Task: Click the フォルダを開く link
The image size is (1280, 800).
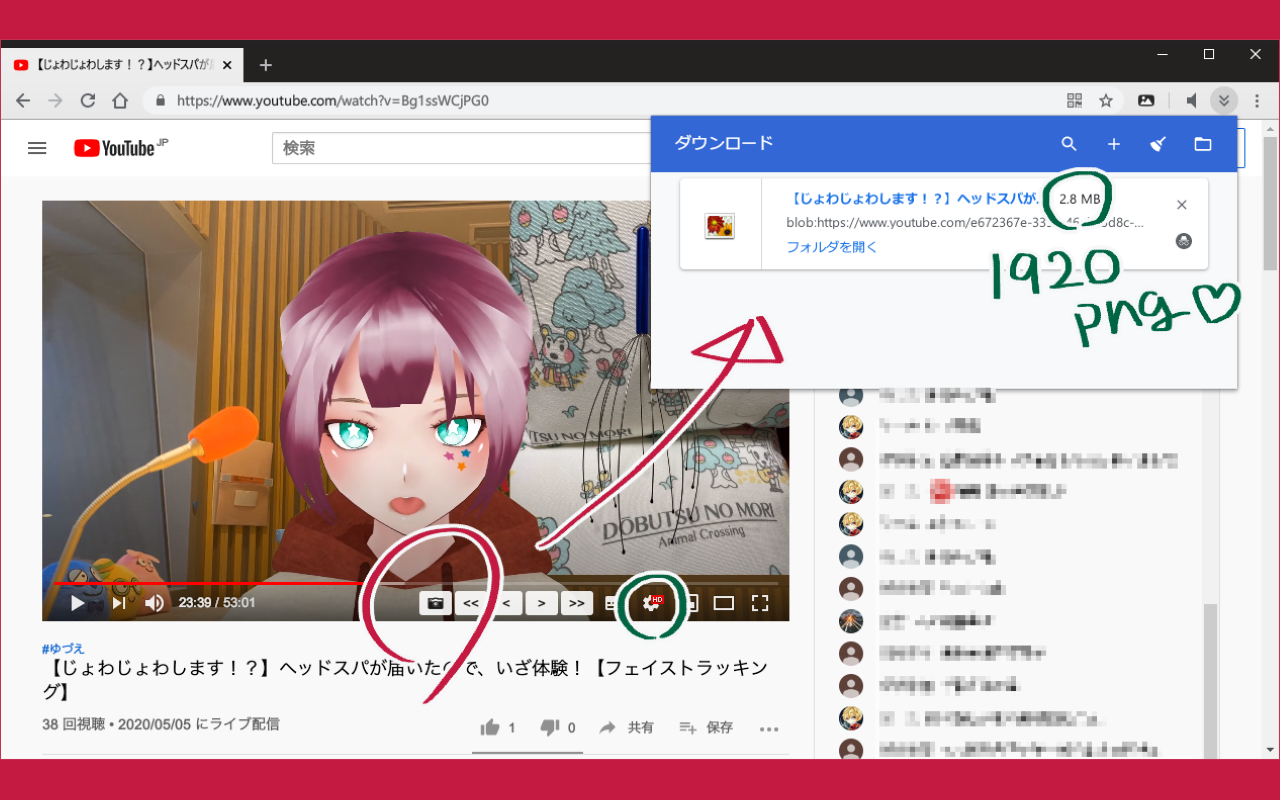Action: pos(831,247)
